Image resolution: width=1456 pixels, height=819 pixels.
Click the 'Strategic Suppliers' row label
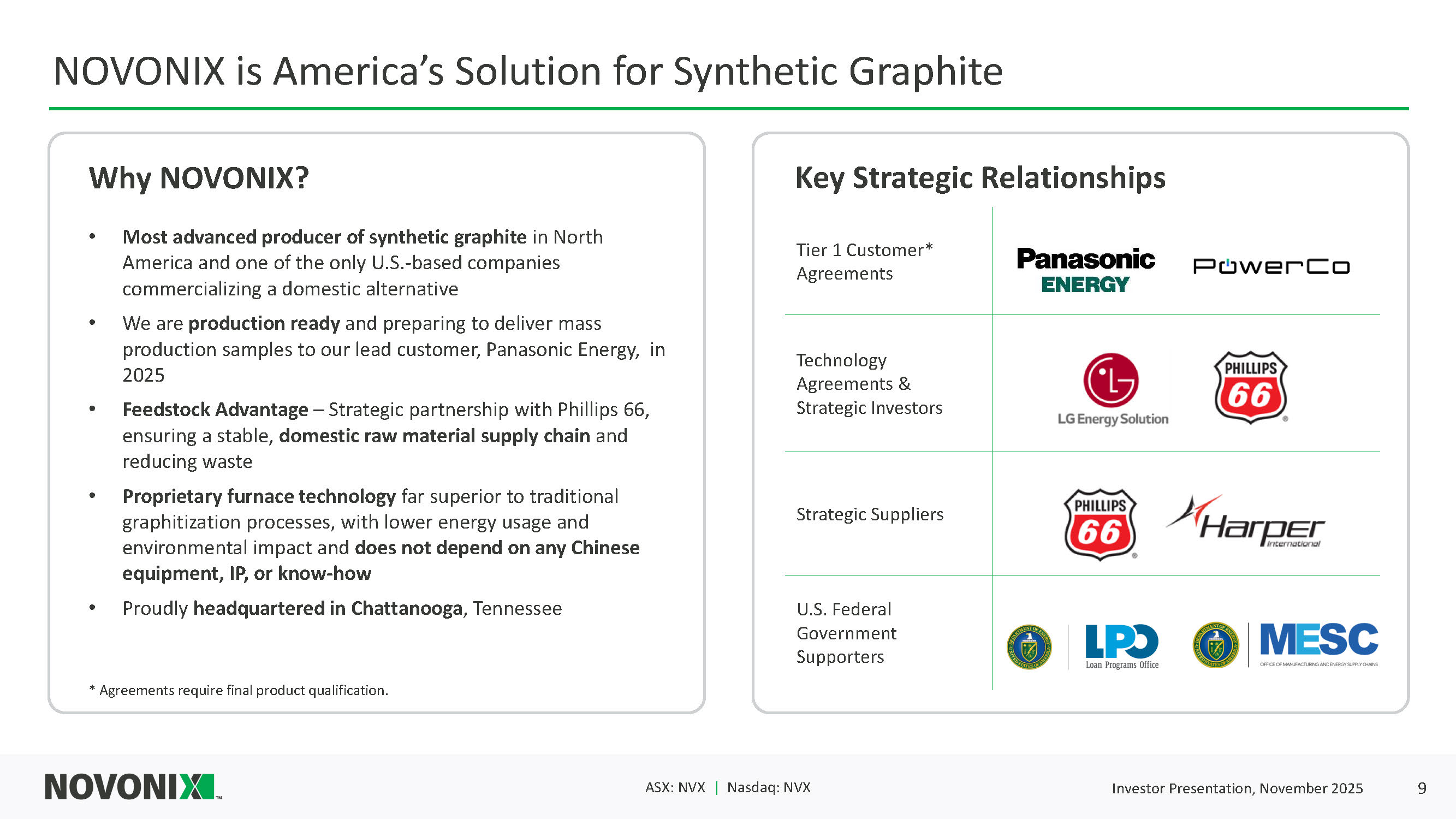869,514
